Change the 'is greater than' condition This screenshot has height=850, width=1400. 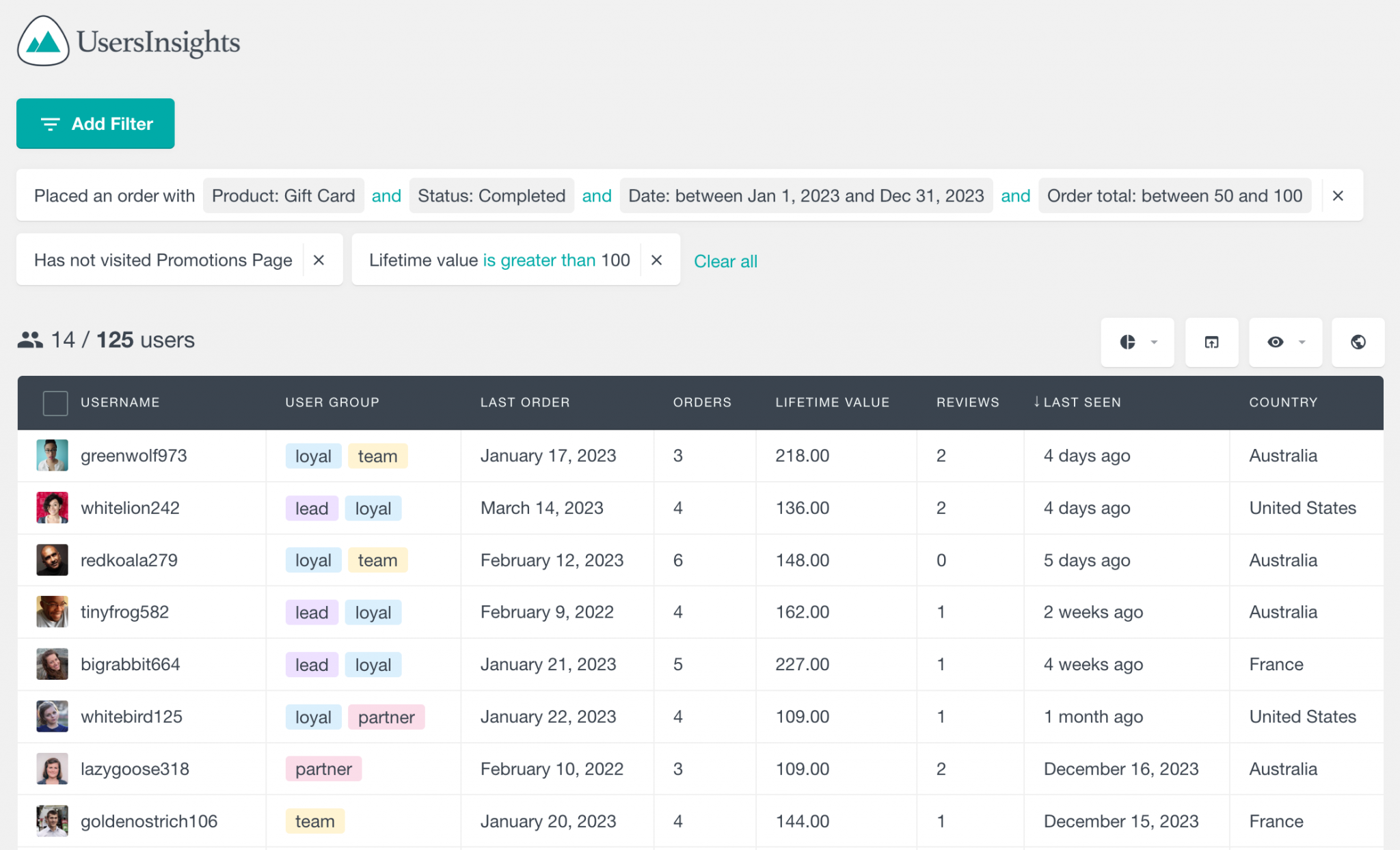click(539, 260)
